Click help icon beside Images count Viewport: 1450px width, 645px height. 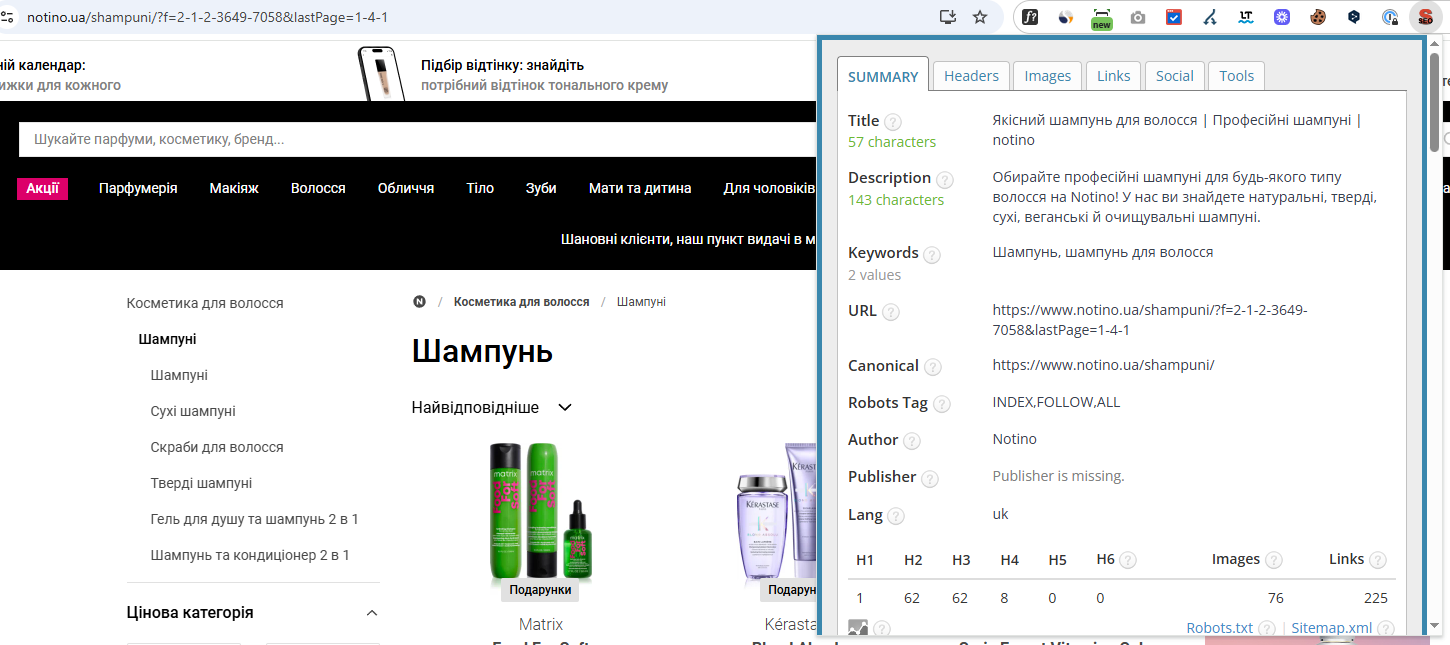(x=1273, y=561)
